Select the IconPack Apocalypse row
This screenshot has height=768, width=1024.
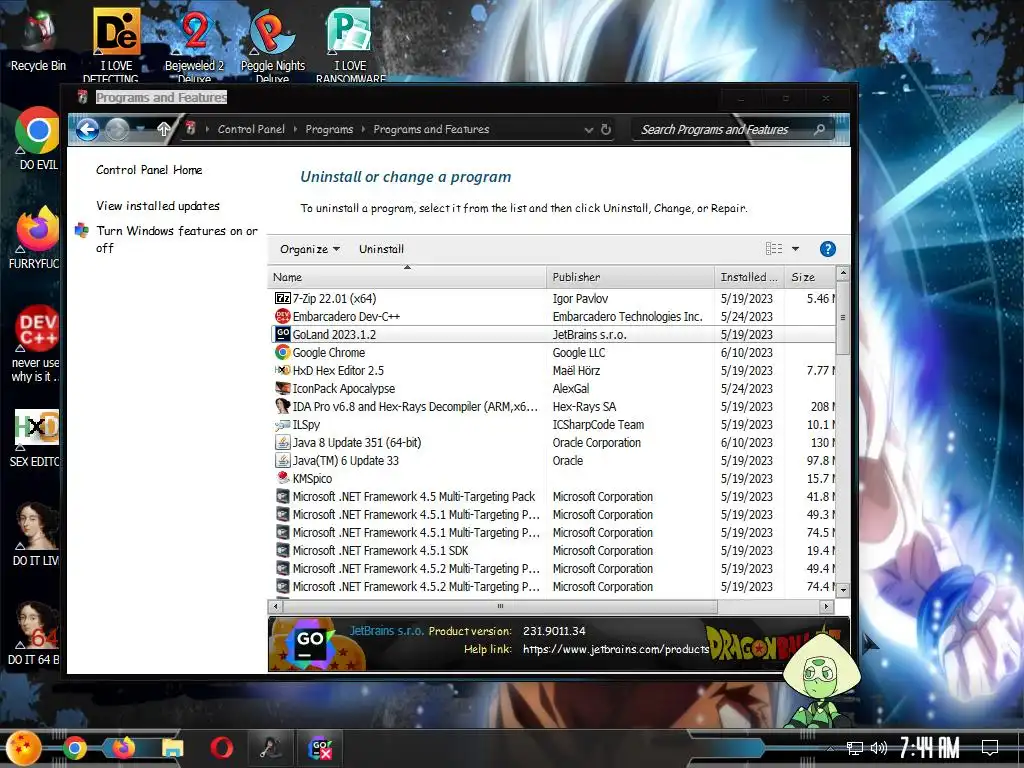tap(552, 389)
